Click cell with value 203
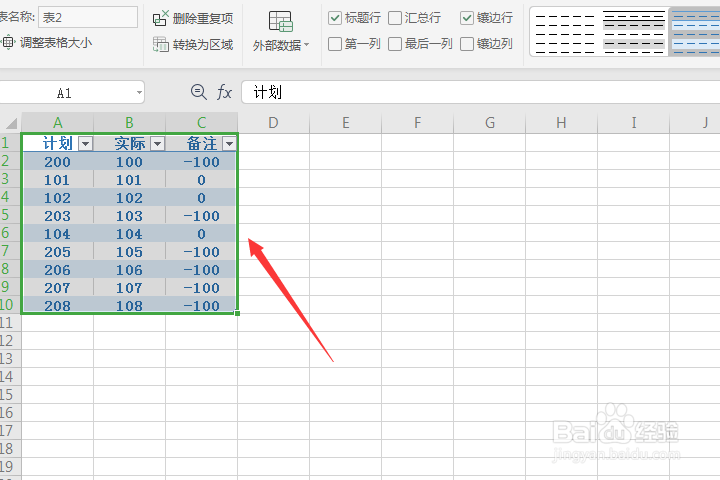The image size is (720, 480). (x=57, y=215)
